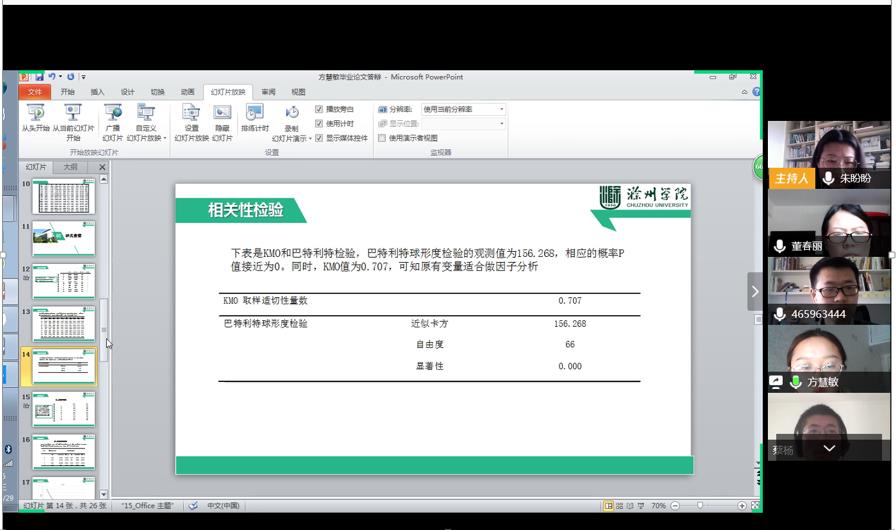This screenshot has height=530, width=896.
Task: Select slide 15 thumbnail in slide panel
Action: pos(63,409)
